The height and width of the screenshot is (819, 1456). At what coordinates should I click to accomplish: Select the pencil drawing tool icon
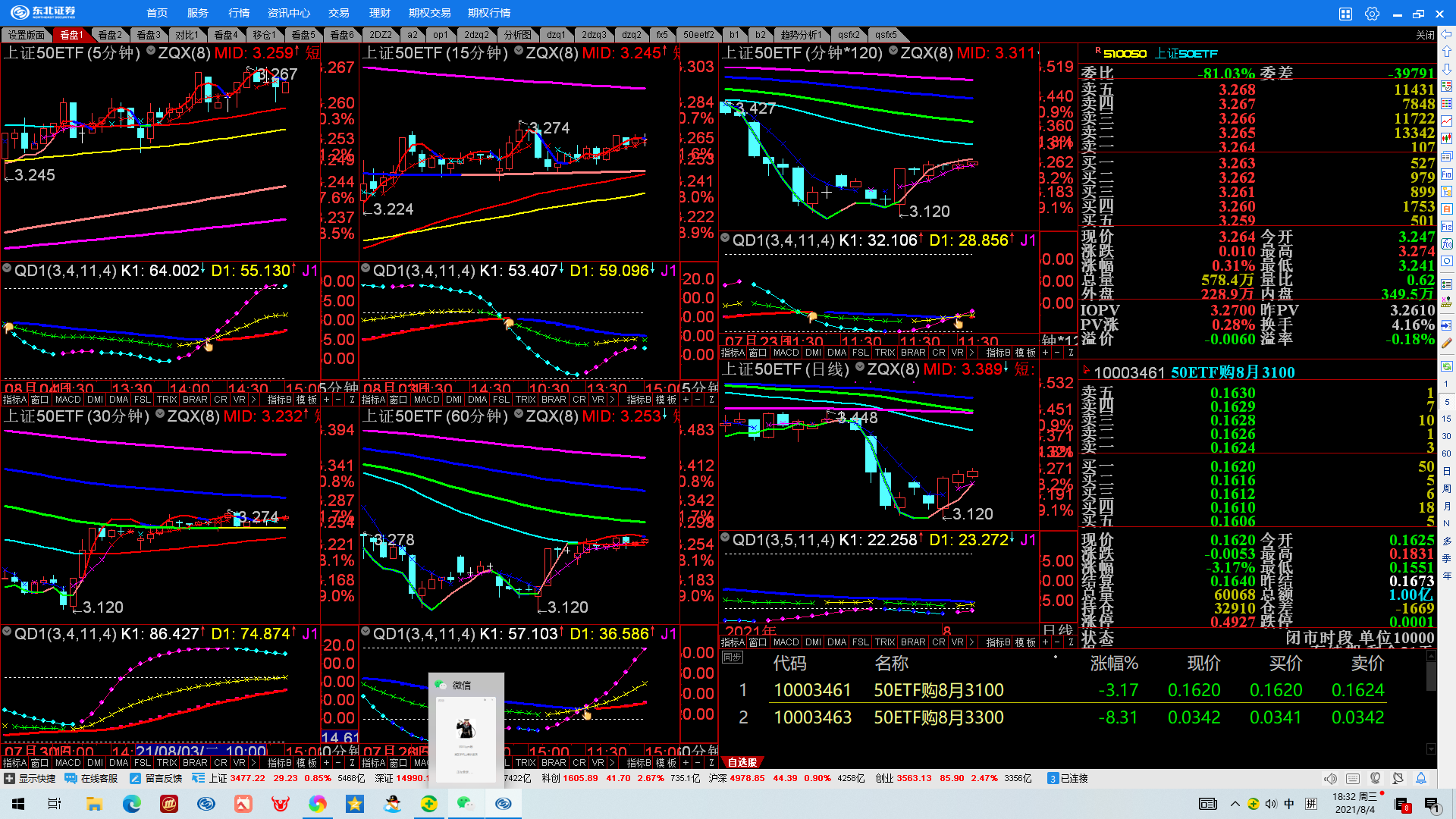tap(1447, 343)
